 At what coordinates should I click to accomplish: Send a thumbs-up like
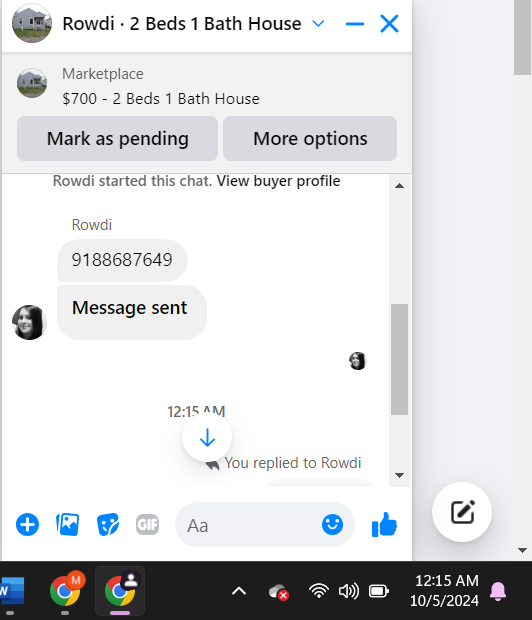[x=384, y=525]
